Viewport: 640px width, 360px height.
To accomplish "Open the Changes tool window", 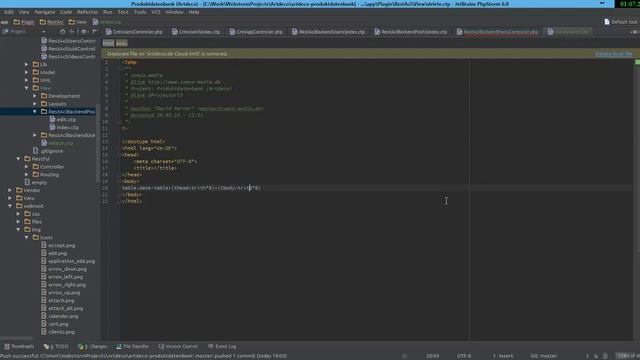I will coord(93,347).
